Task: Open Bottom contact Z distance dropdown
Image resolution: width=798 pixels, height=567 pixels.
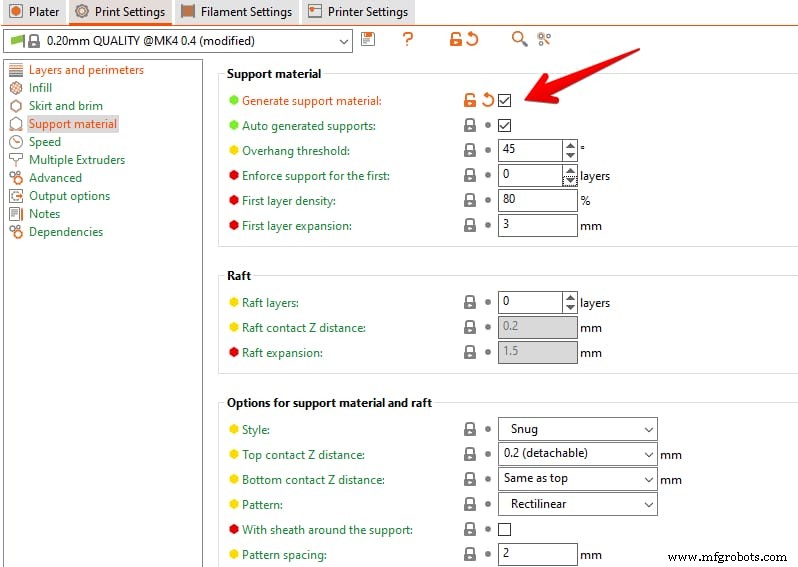Action: tap(578, 479)
